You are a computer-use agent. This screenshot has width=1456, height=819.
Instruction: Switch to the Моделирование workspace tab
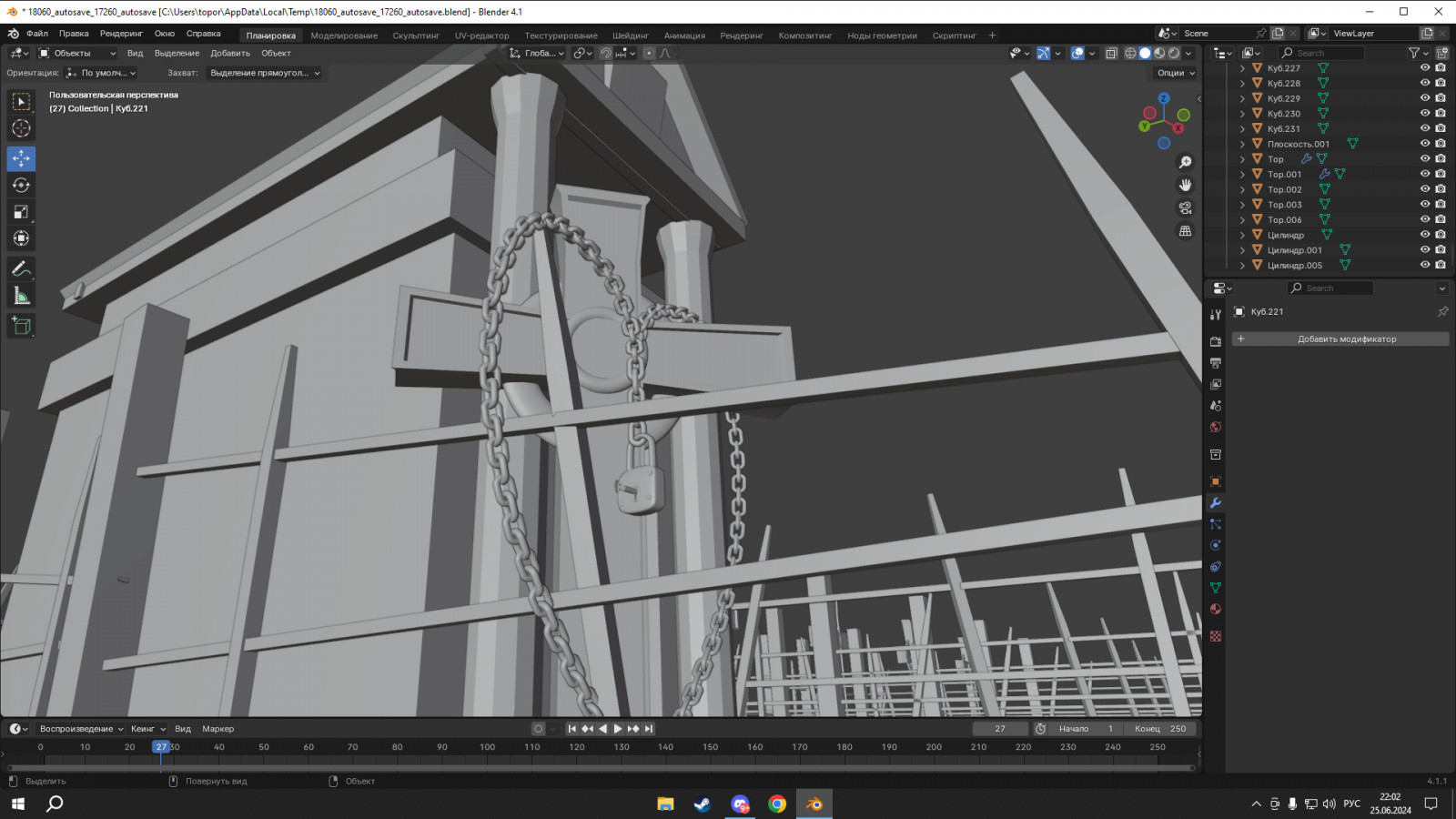point(344,35)
